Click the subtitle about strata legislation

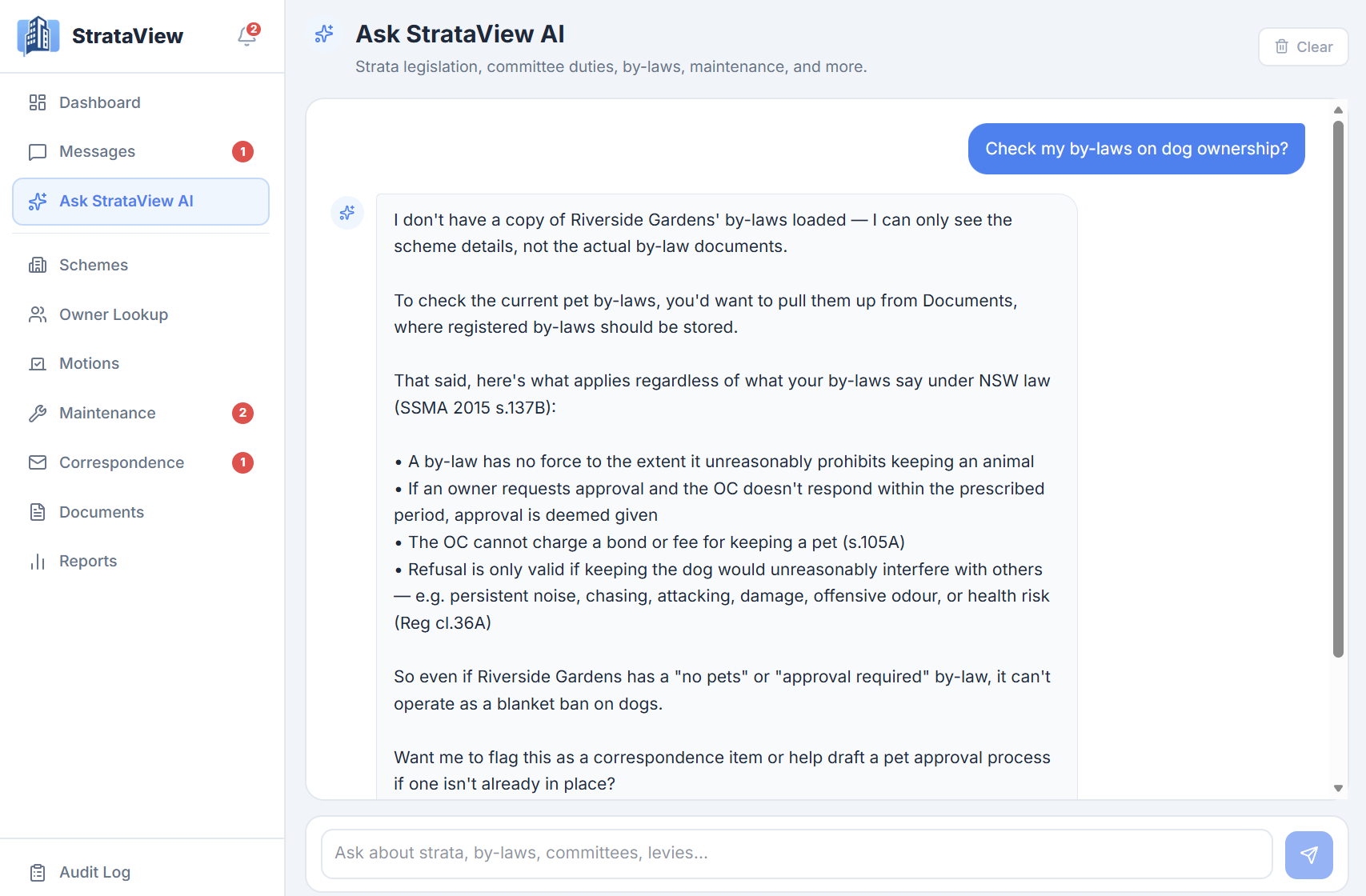611,67
